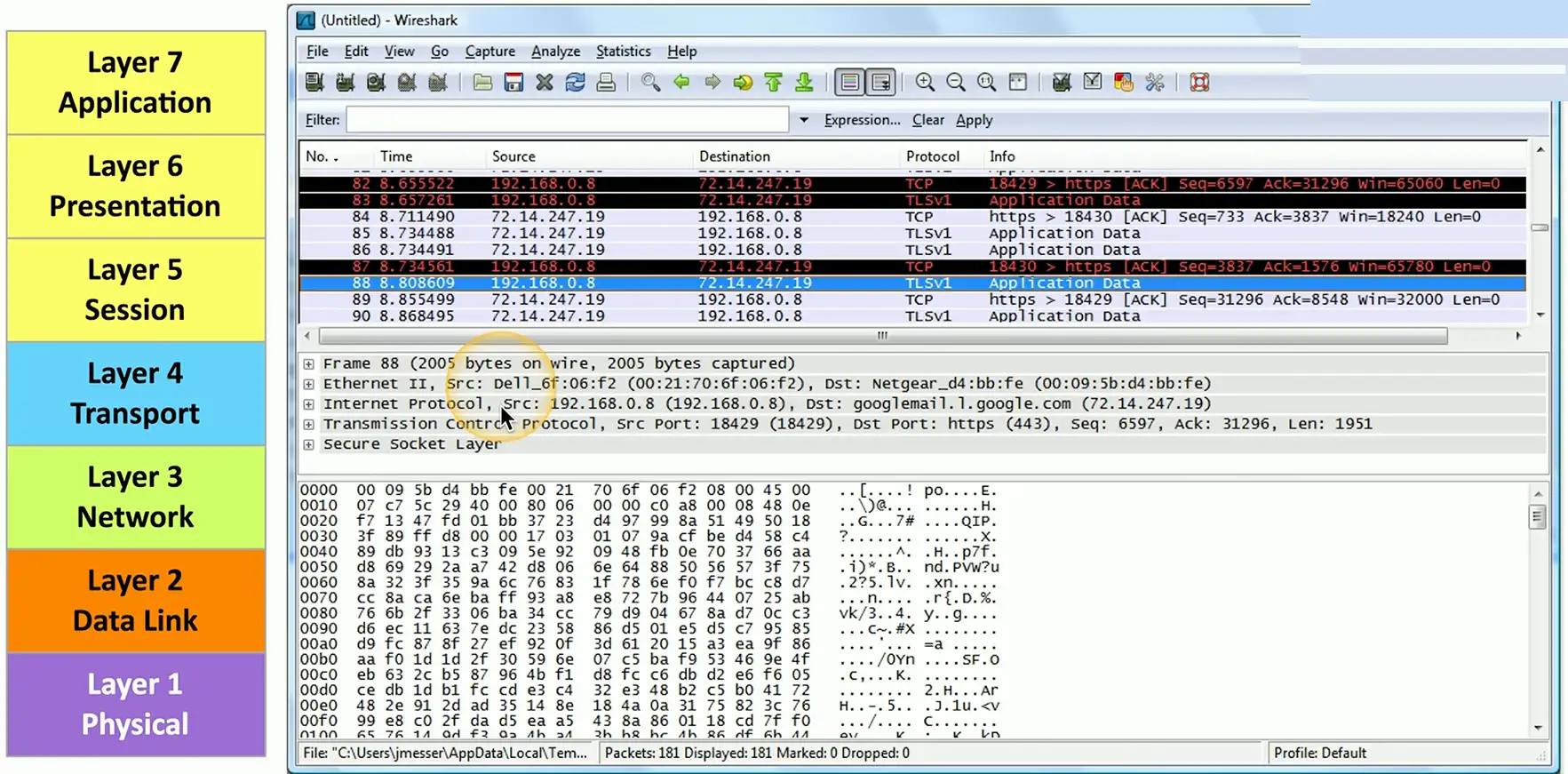Zoom in on packet text
1568x774 pixels.
(925, 83)
